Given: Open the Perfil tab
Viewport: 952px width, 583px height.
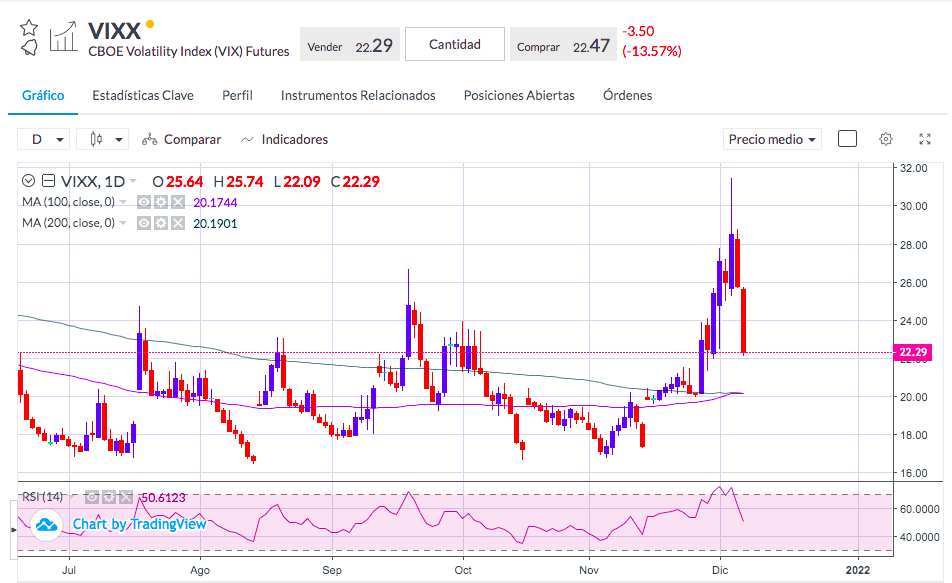Looking at the screenshot, I should click(x=237, y=95).
